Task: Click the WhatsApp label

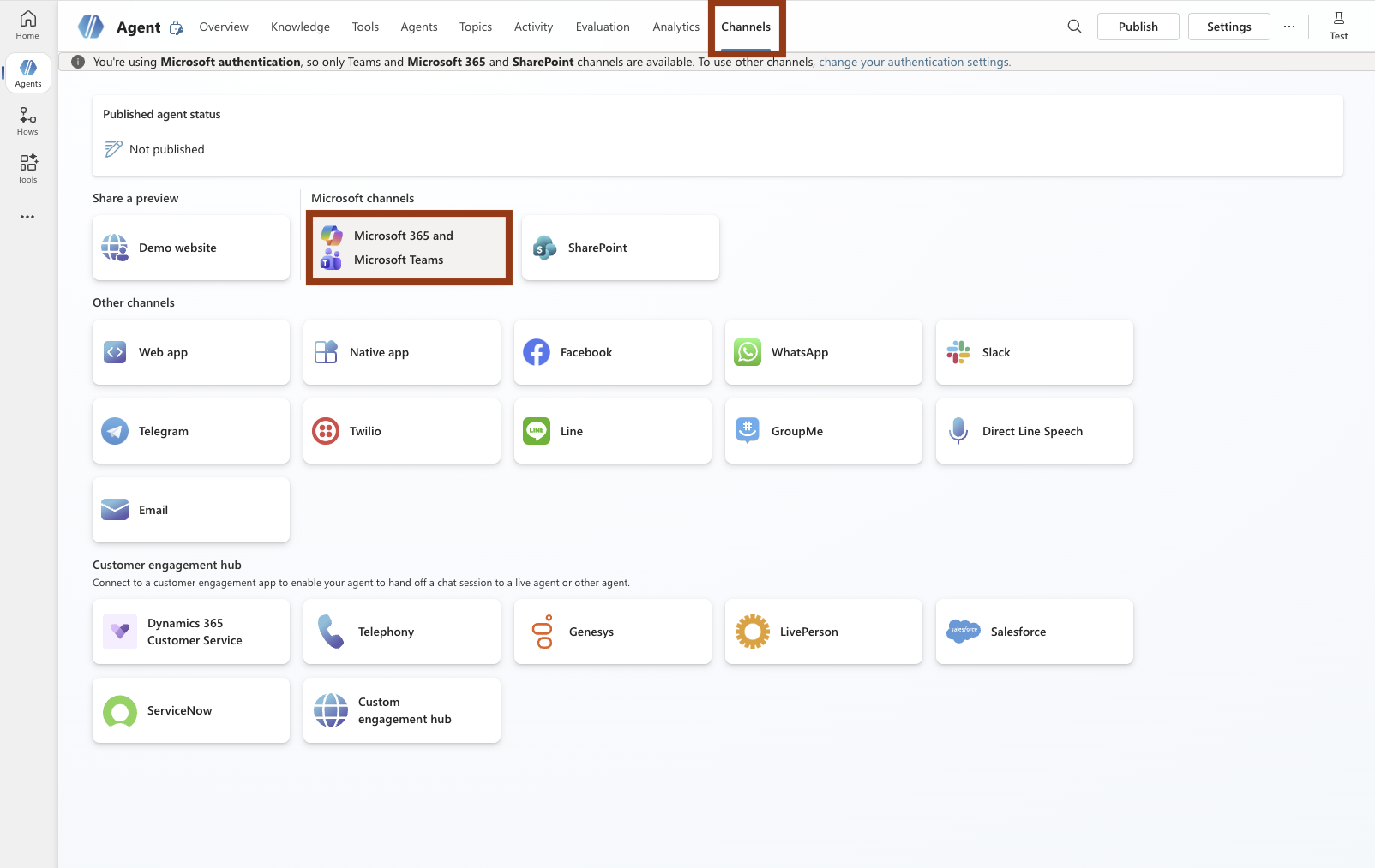Action: click(x=800, y=352)
